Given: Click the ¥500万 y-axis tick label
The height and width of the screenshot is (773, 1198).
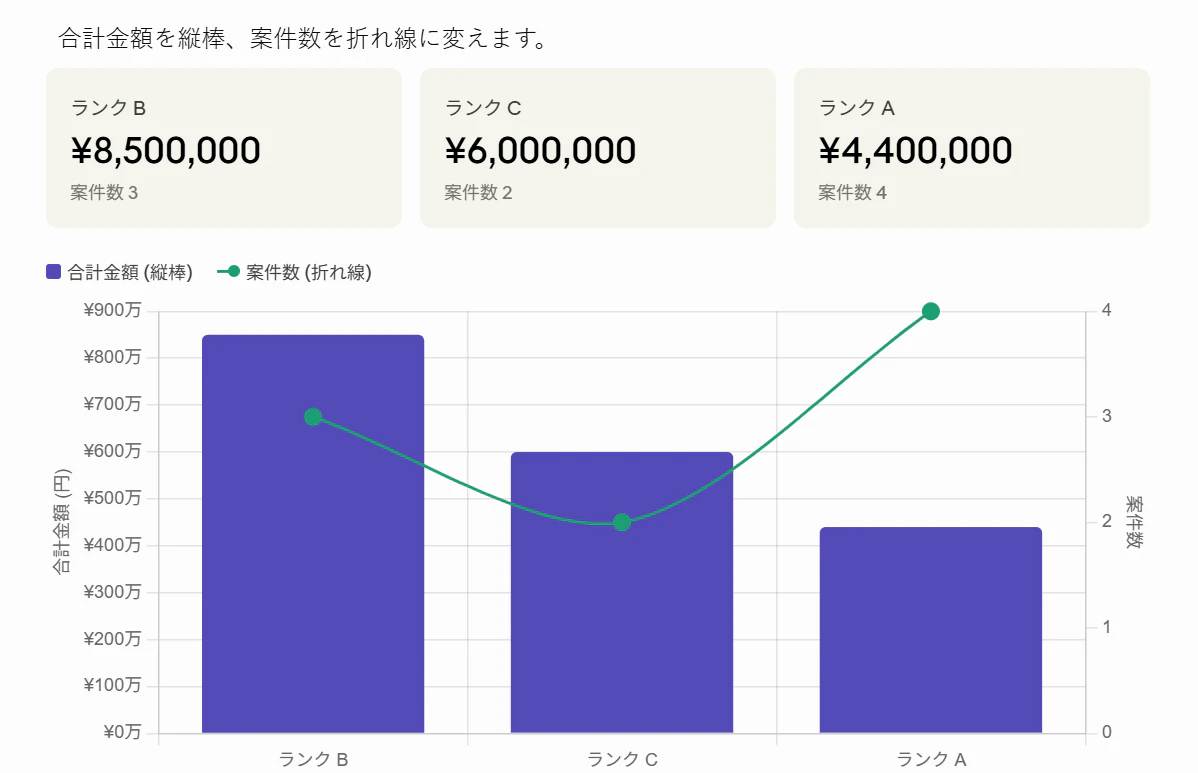Looking at the screenshot, I should click(112, 498).
